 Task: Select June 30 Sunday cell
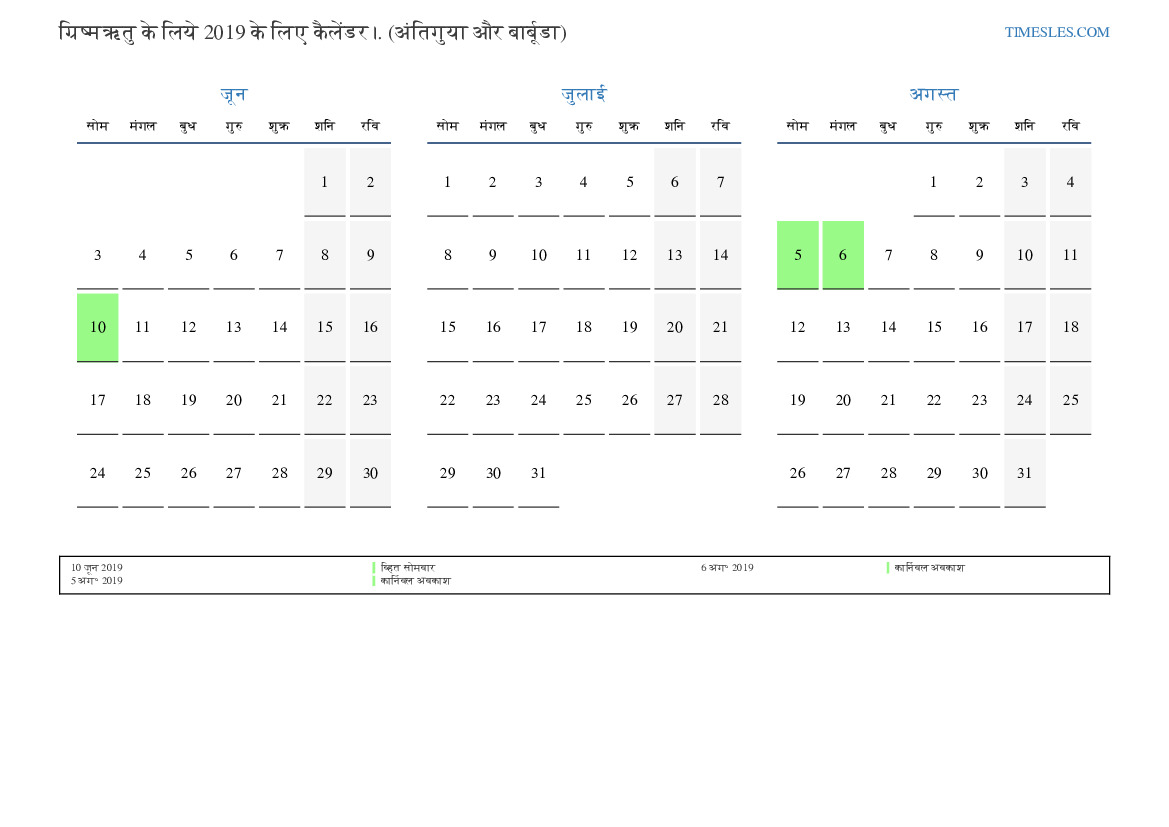370,473
